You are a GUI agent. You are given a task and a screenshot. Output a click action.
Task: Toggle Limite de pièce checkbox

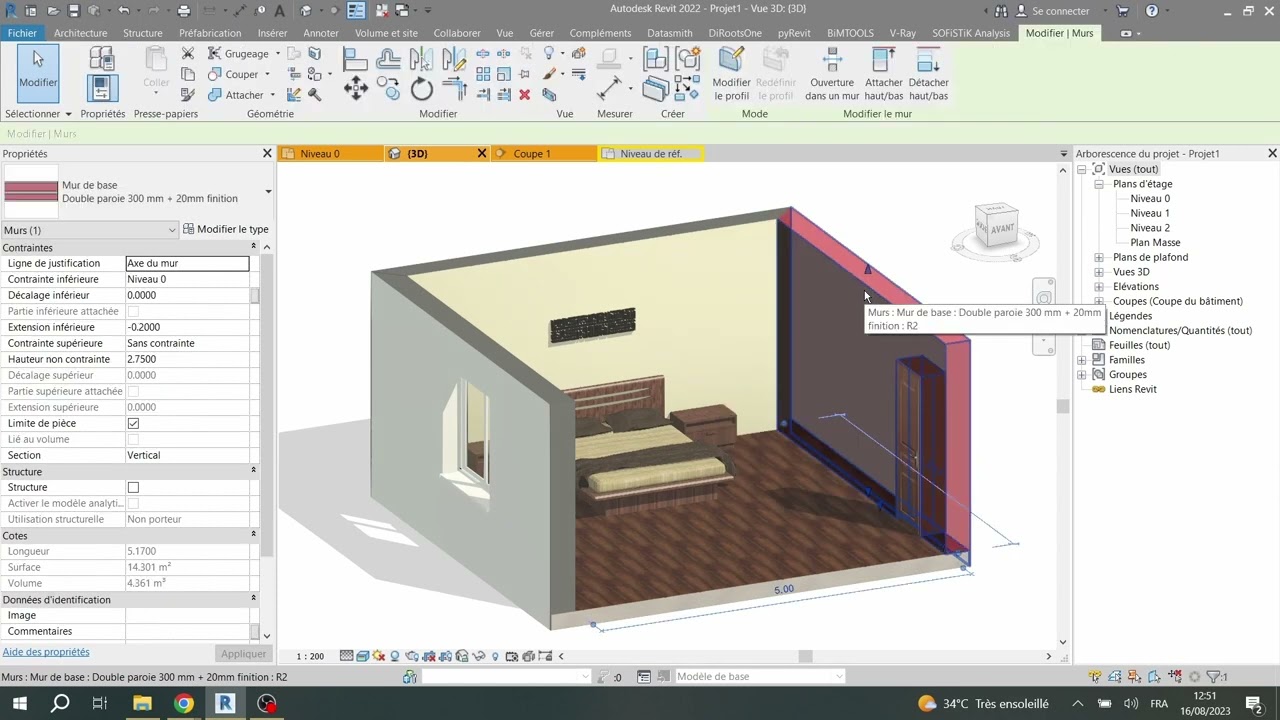tap(133, 423)
